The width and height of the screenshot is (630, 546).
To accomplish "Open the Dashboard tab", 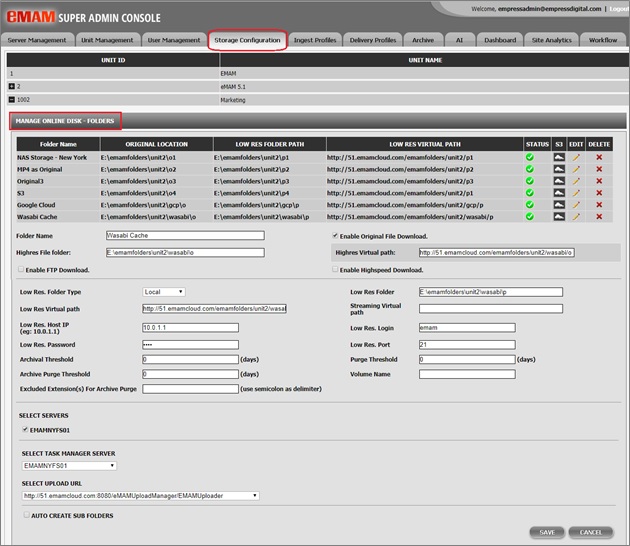I will click(500, 40).
